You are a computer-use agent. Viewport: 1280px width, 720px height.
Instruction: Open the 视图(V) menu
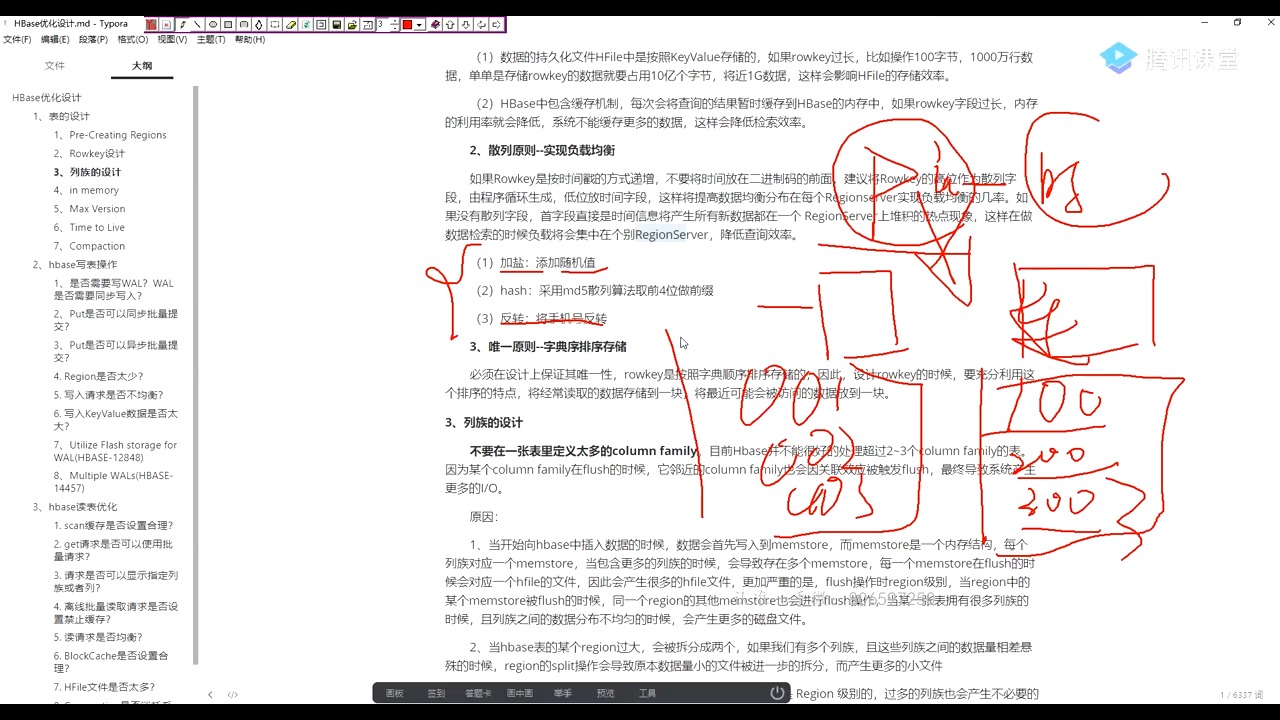pyautogui.click(x=172, y=40)
